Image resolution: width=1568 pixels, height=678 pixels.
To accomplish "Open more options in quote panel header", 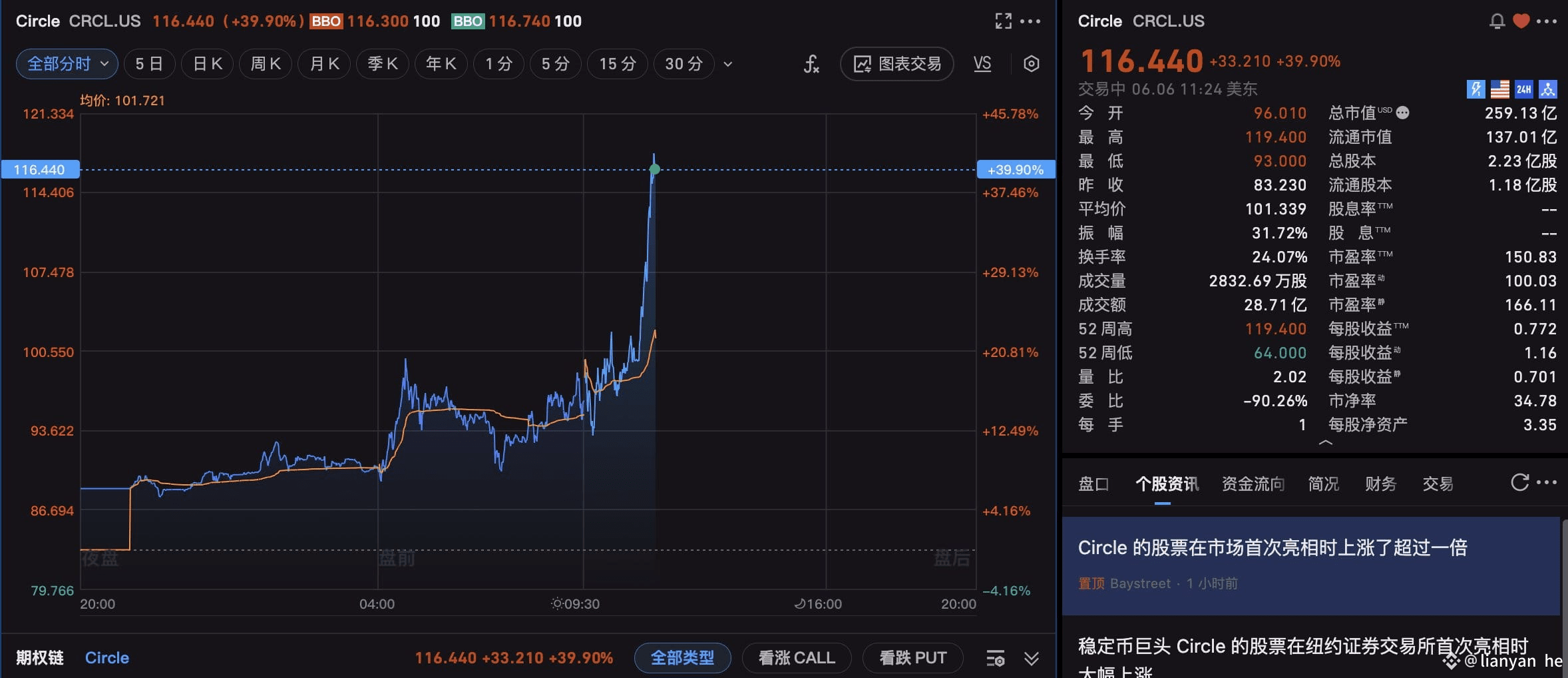I will tap(1546, 21).
